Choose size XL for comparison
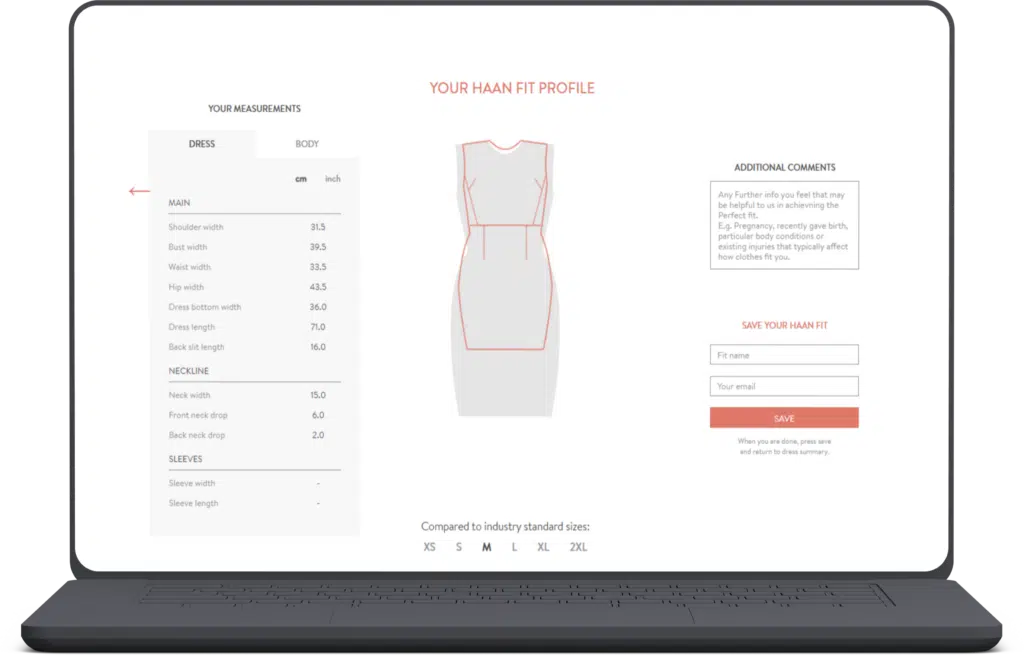 click(543, 548)
